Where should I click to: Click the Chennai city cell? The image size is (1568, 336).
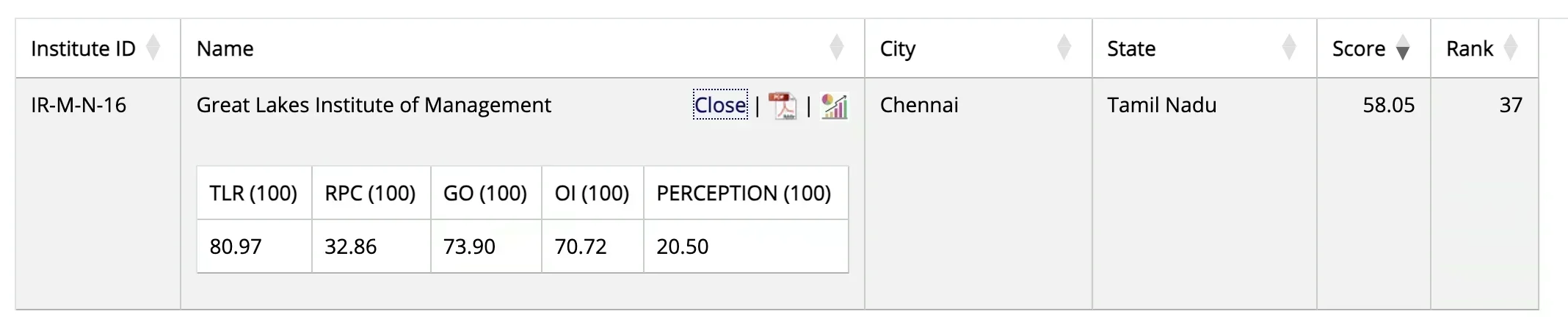pos(919,105)
